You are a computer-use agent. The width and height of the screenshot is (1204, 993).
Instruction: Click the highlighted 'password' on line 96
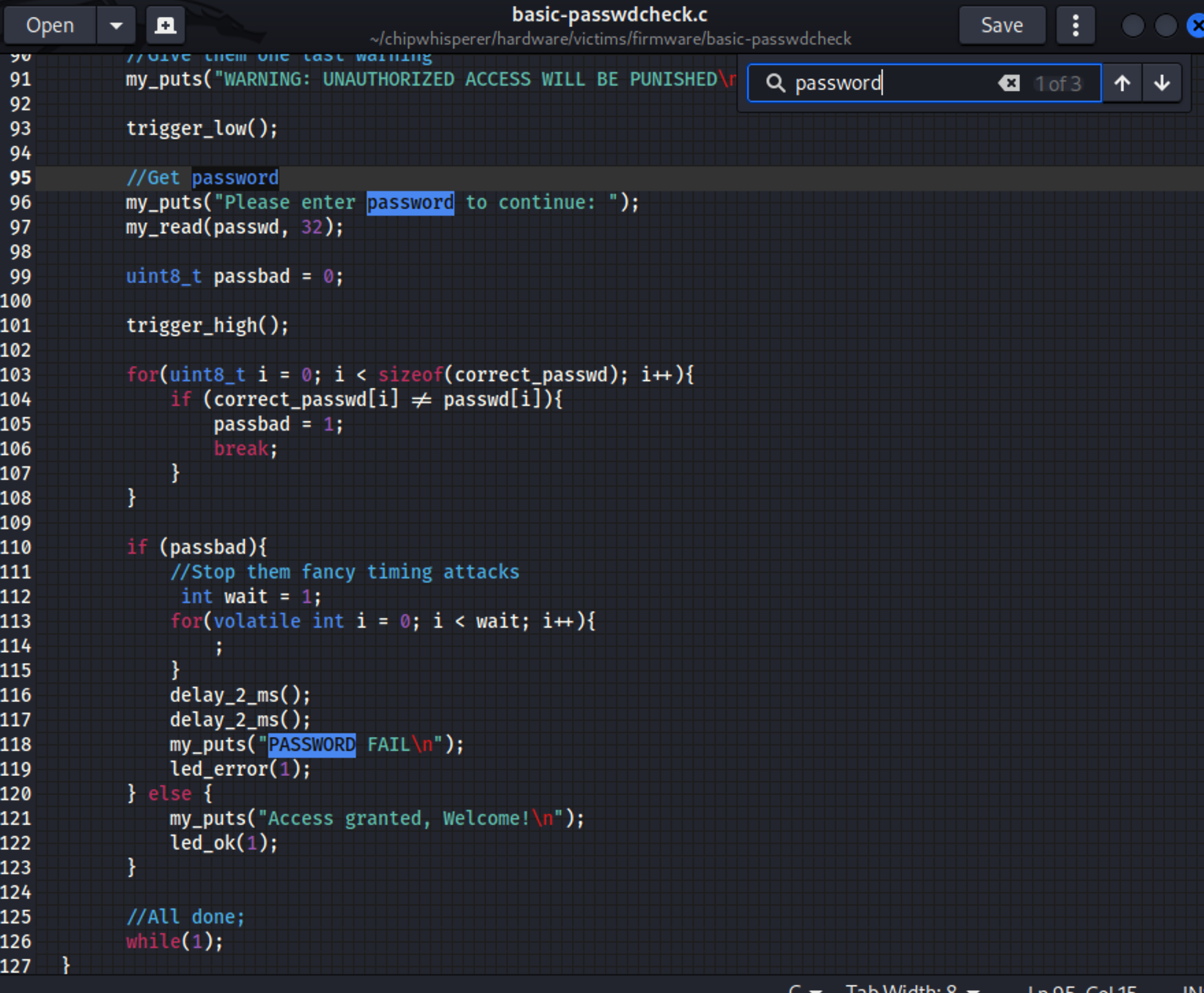click(x=410, y=202)
